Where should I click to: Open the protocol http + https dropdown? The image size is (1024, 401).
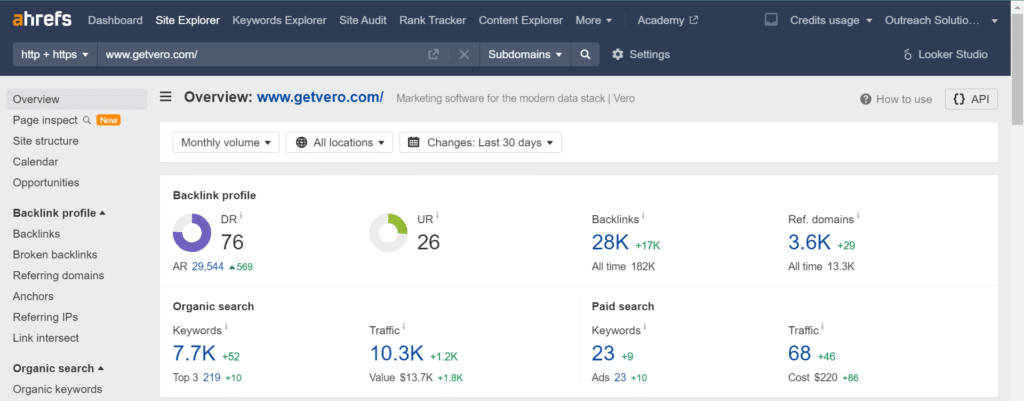[55, 55]
